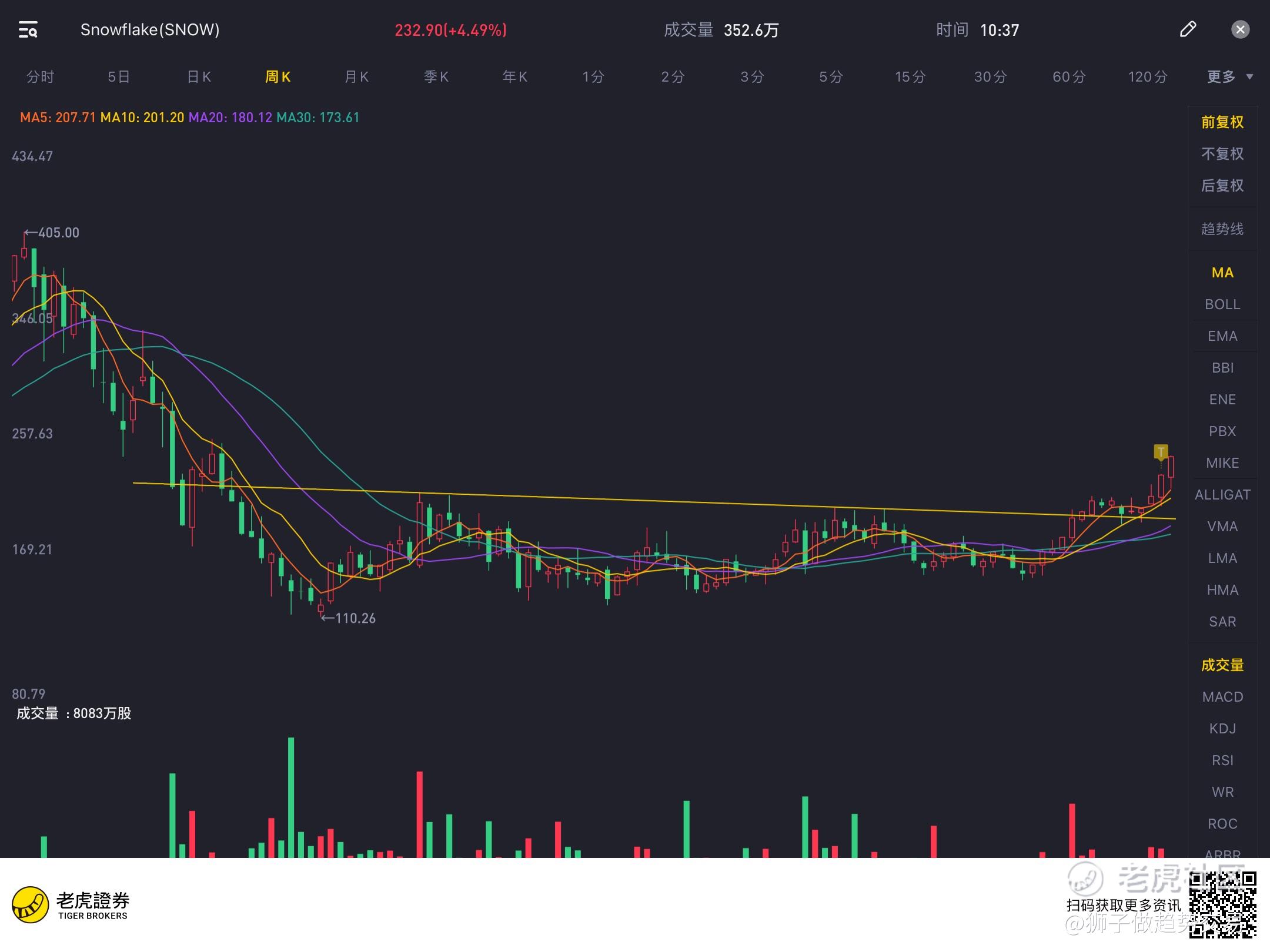Viewport: 1270px width, 952px height.
Task: Enable the LMA indicator
Action: tap(1222, 558)
